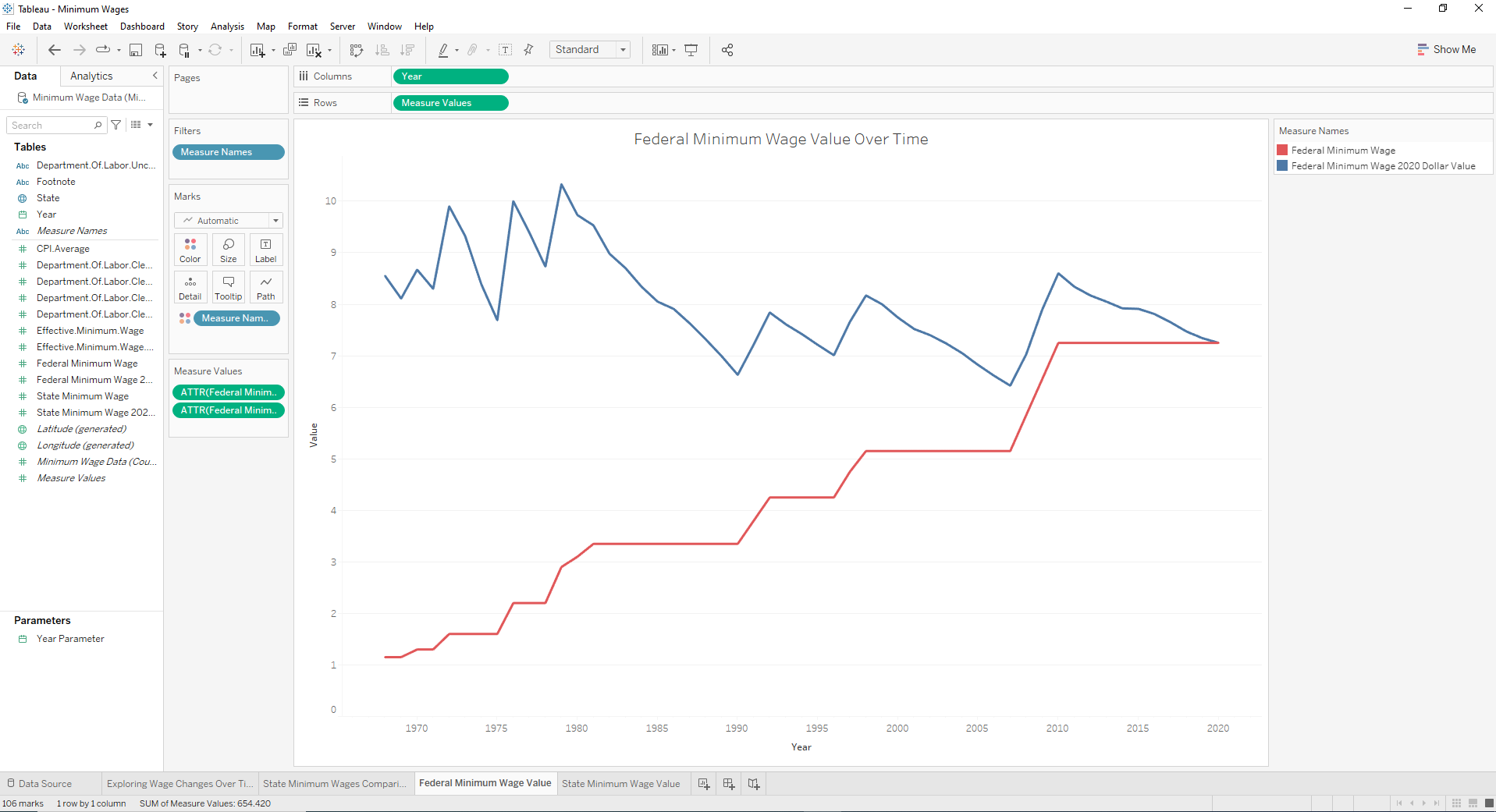
Task: Open the Label card in the Marks panel
Action: 265,250
